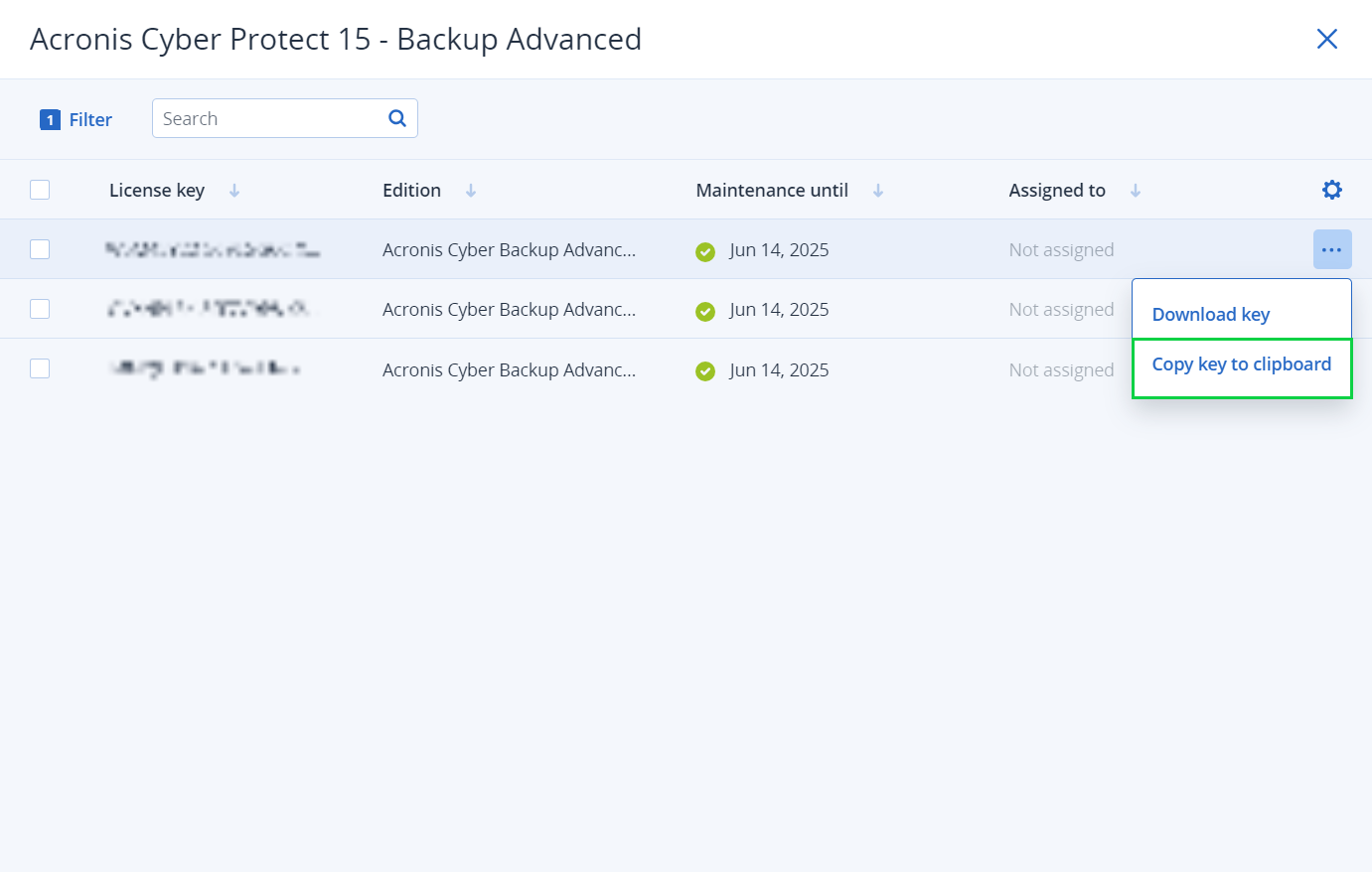
Task: Click the green maintenance status icon on third row
Action: (x=705, y=371)
